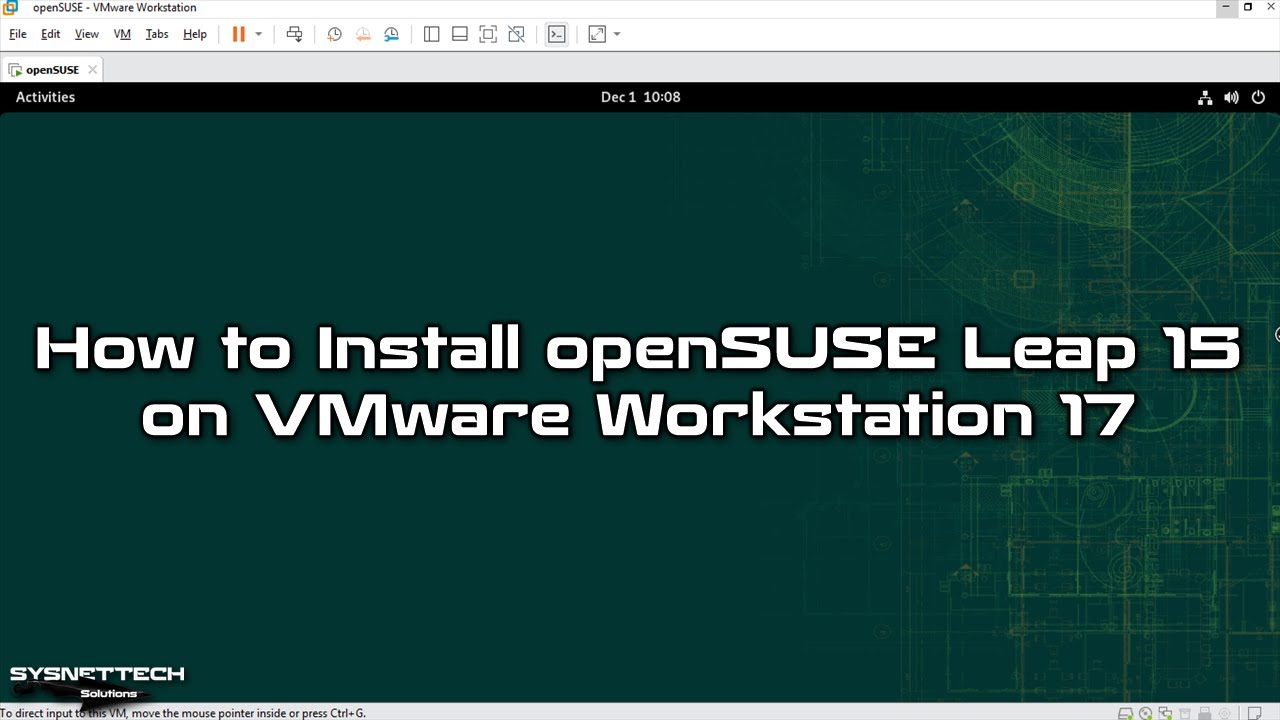Expand the stretch display options dropdown
Viewport: 1280px width, 720px height.
(617, 34)
